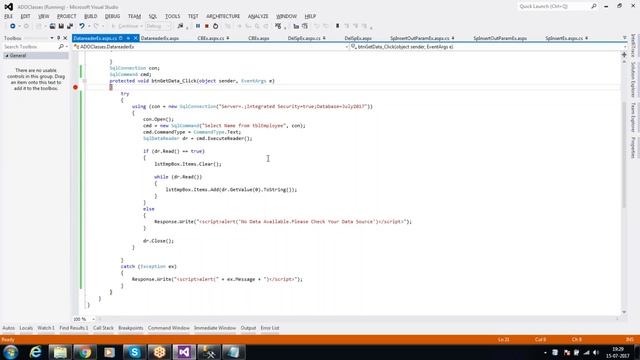The image size is (640, 360).
Task: Toggle the red breakpoint in the margin
Action: pos(76,87)
